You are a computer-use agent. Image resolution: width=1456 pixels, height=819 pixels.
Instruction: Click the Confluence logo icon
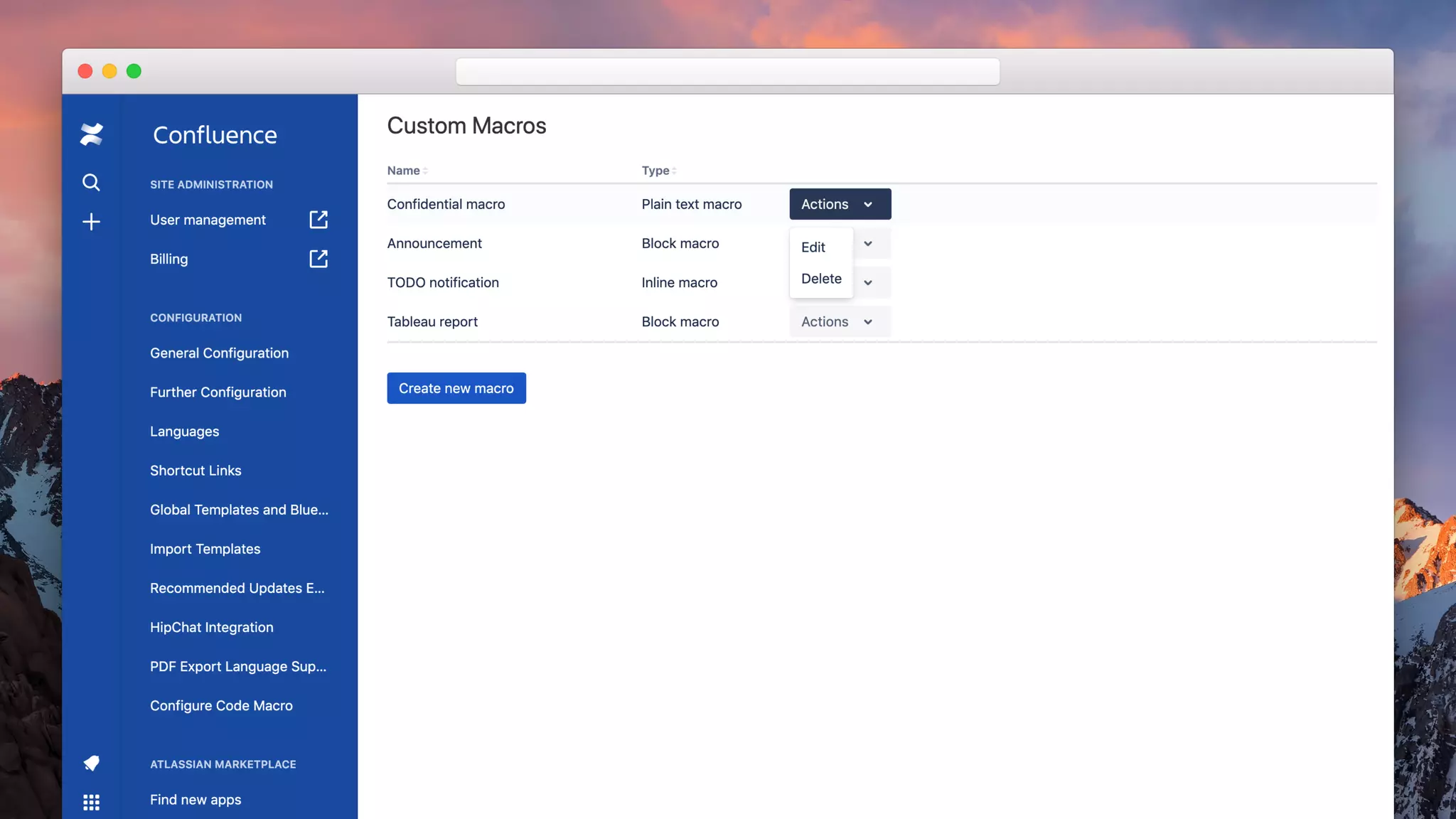pos(91,134)
